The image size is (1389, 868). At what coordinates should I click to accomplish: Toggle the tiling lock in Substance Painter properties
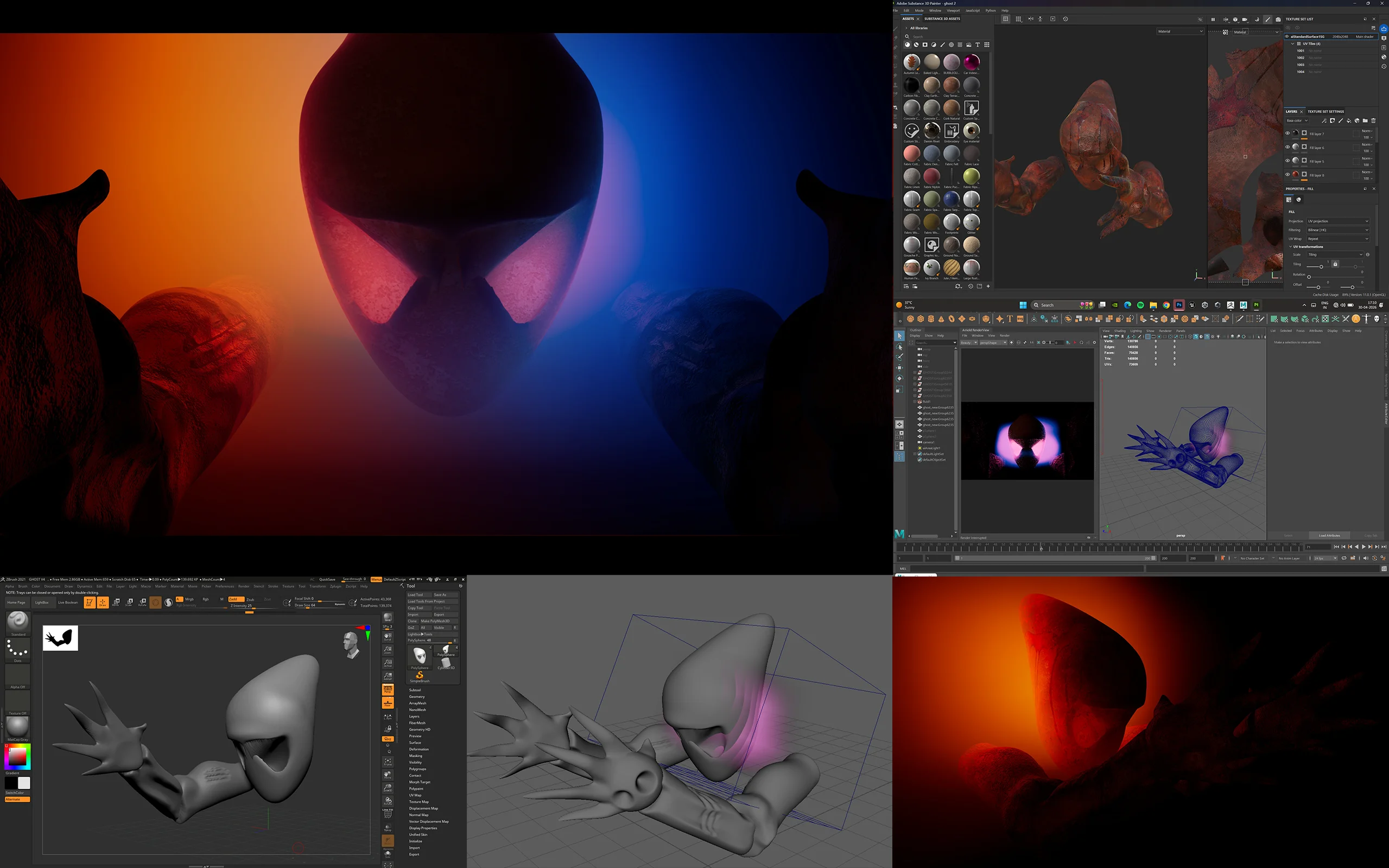pyautogui.click(x=1336, y=264)
